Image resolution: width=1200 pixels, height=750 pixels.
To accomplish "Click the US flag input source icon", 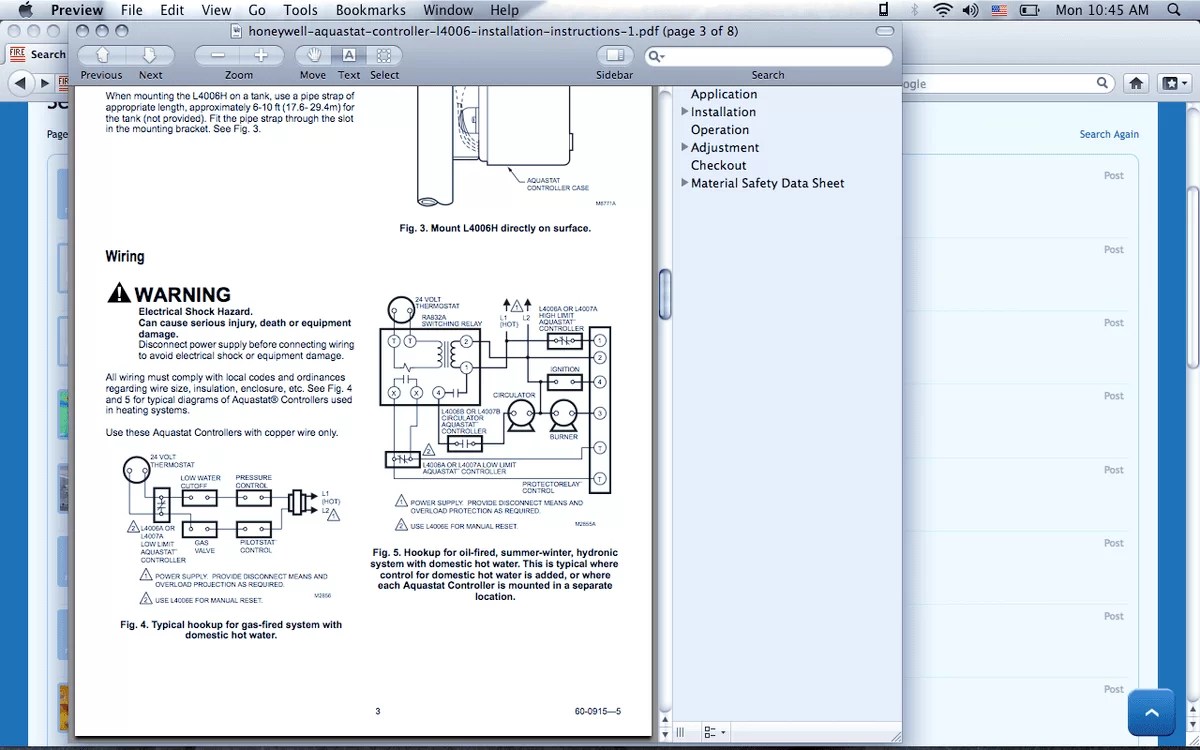I will [999, 10].
